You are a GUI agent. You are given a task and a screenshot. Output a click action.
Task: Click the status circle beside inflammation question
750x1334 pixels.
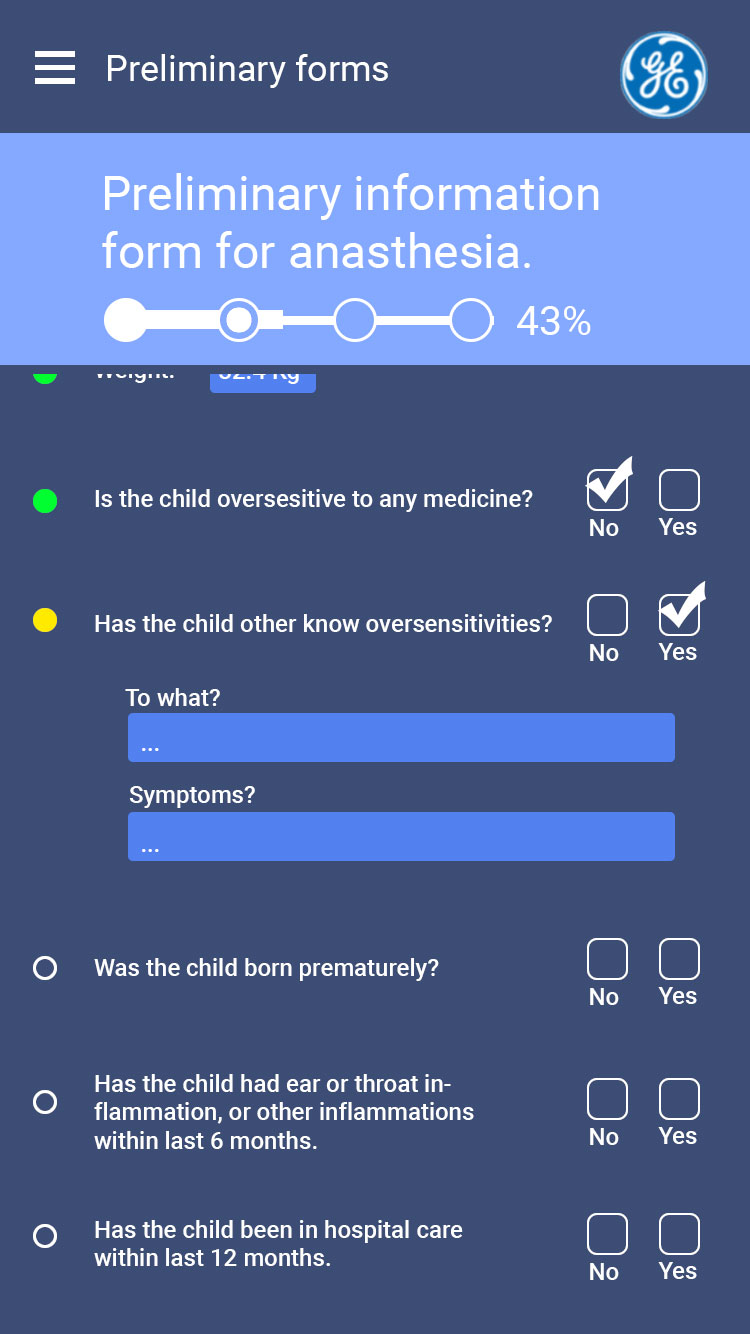pyautogui.click(x=45, y=1102)
